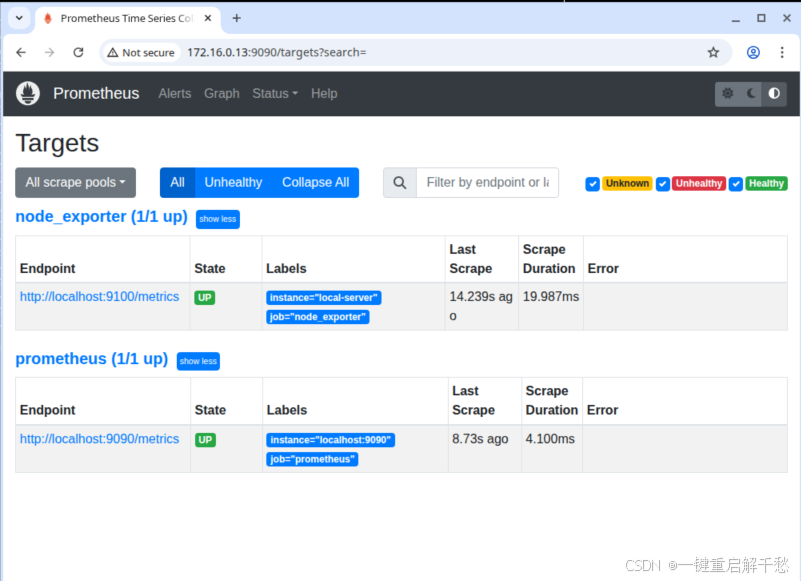Show only Unhealthy targets button
The image size is (801, 581).
[x=233, y=182]
